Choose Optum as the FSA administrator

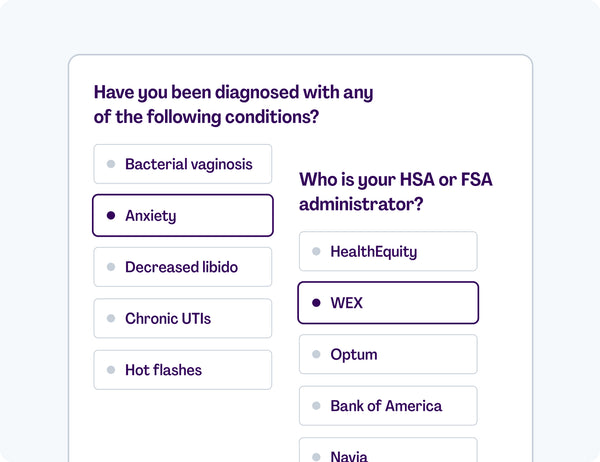click(x=388, y=354)
